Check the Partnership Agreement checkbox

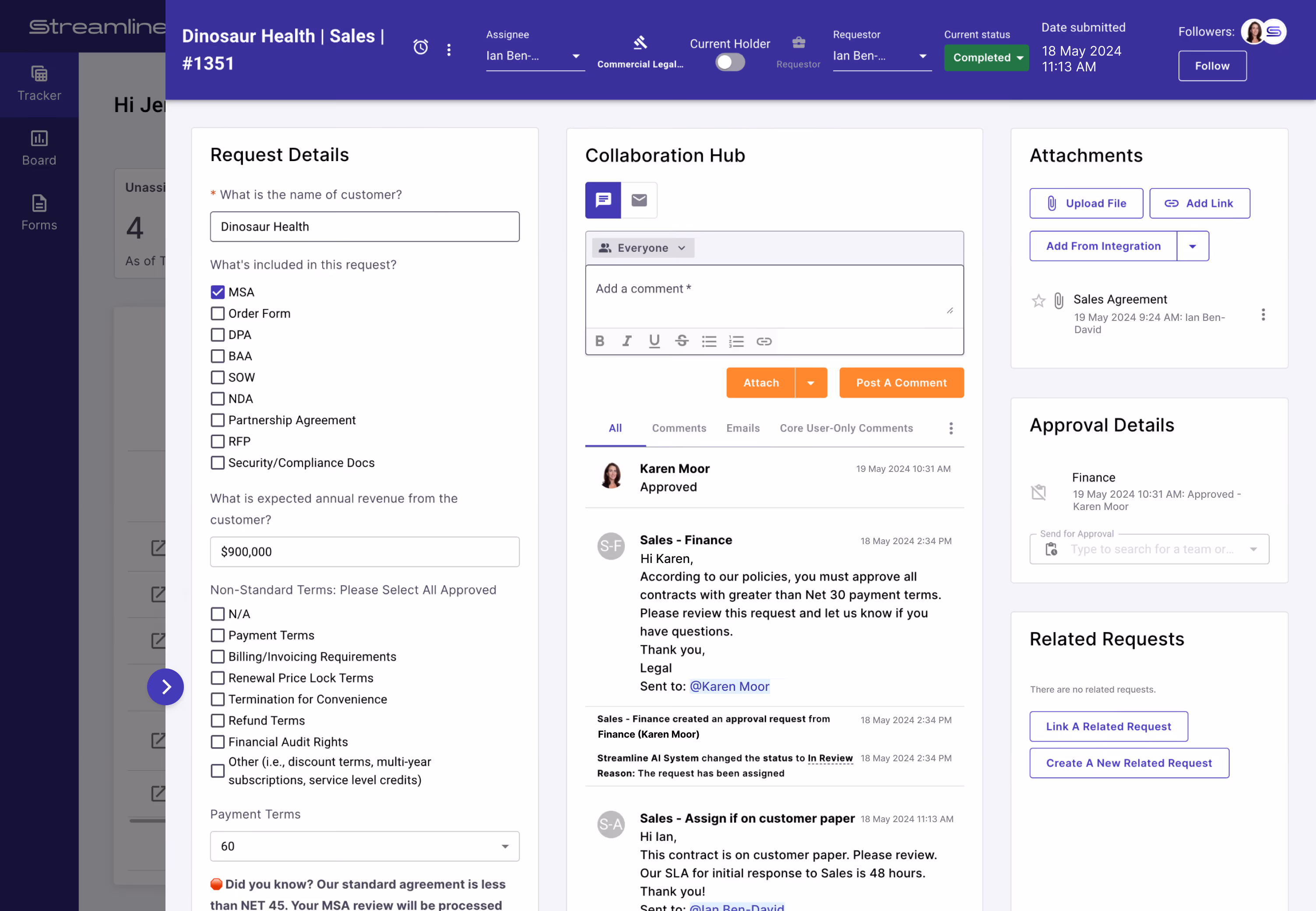coord(218,420)
